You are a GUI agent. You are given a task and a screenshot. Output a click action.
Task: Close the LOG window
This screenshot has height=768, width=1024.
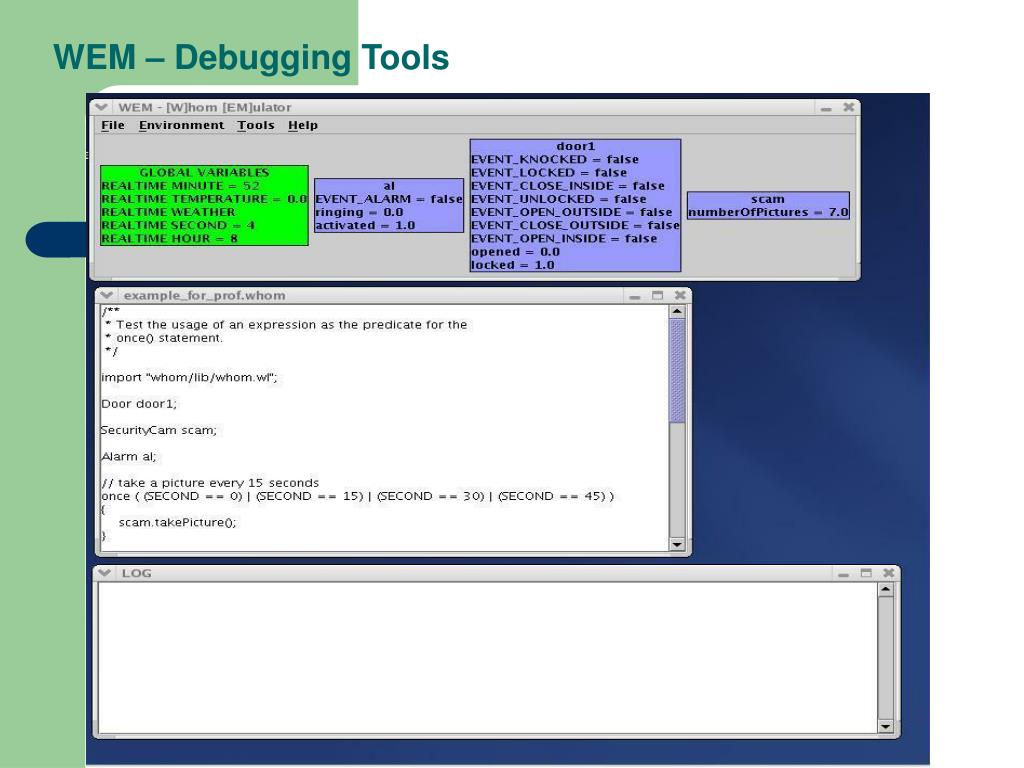(x=888, y=573)
